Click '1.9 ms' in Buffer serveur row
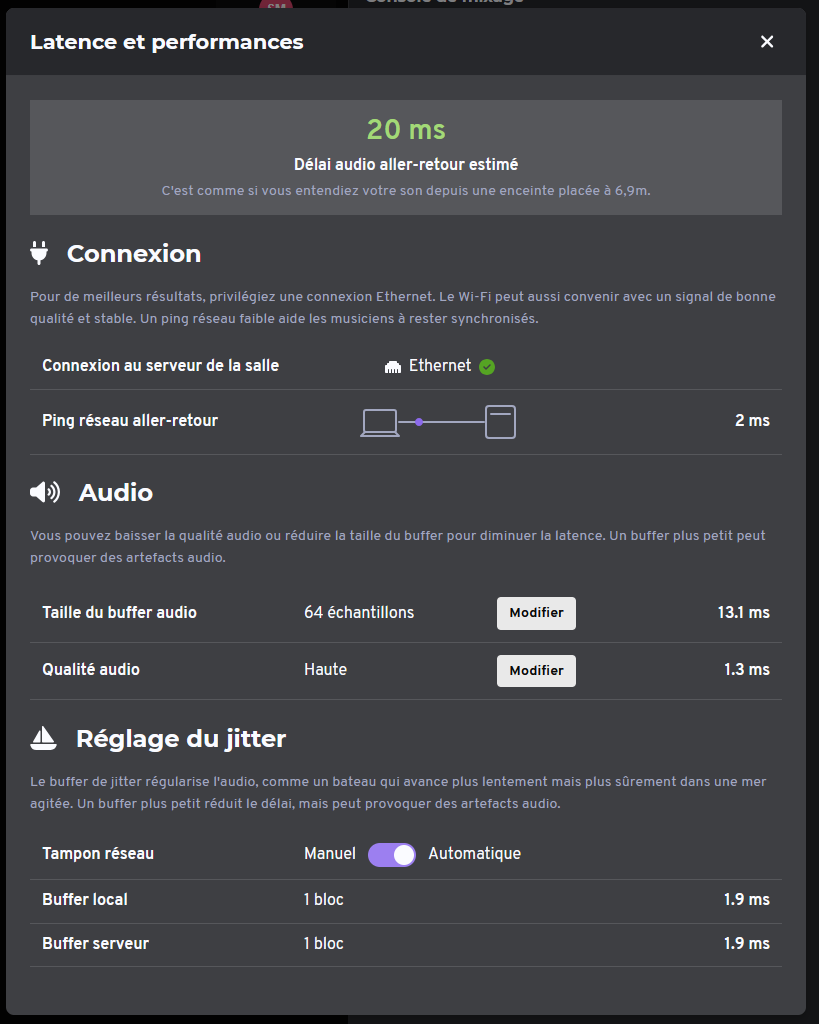The image size is (819, 1024). click(x=747, y=943)
